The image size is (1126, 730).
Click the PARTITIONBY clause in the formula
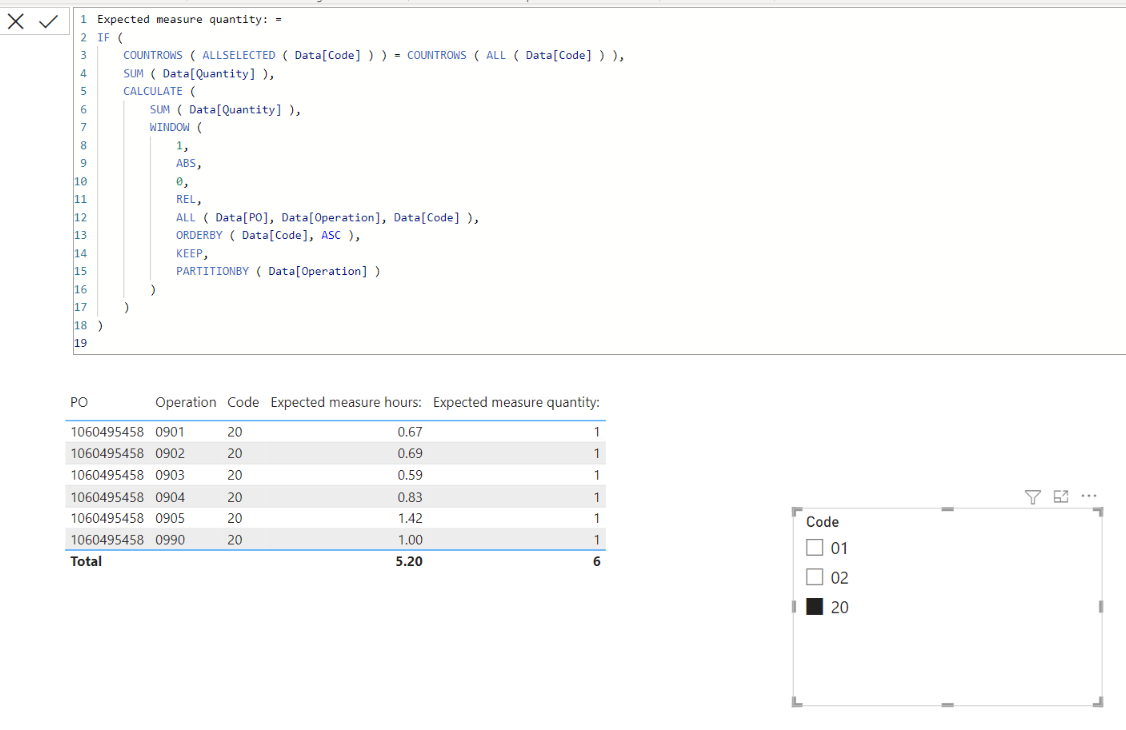[x=278, y=271]
